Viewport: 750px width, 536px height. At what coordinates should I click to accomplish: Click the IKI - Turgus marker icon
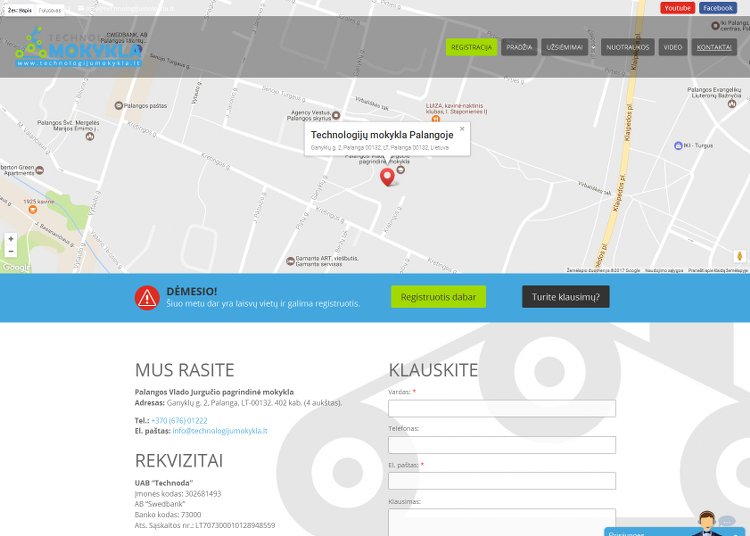click(x=678, y=145)
